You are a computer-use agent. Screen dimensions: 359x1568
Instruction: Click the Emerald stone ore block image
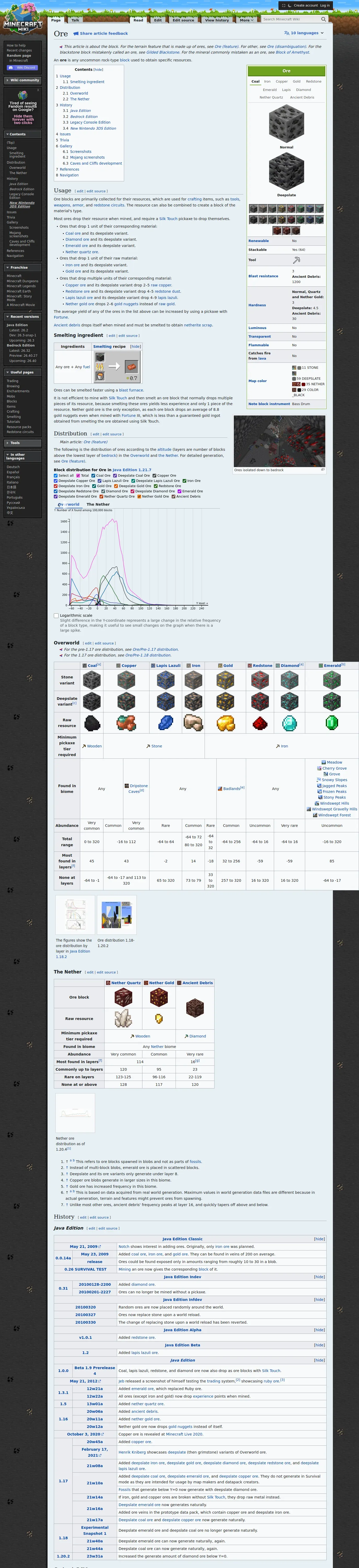coord(332,681)
